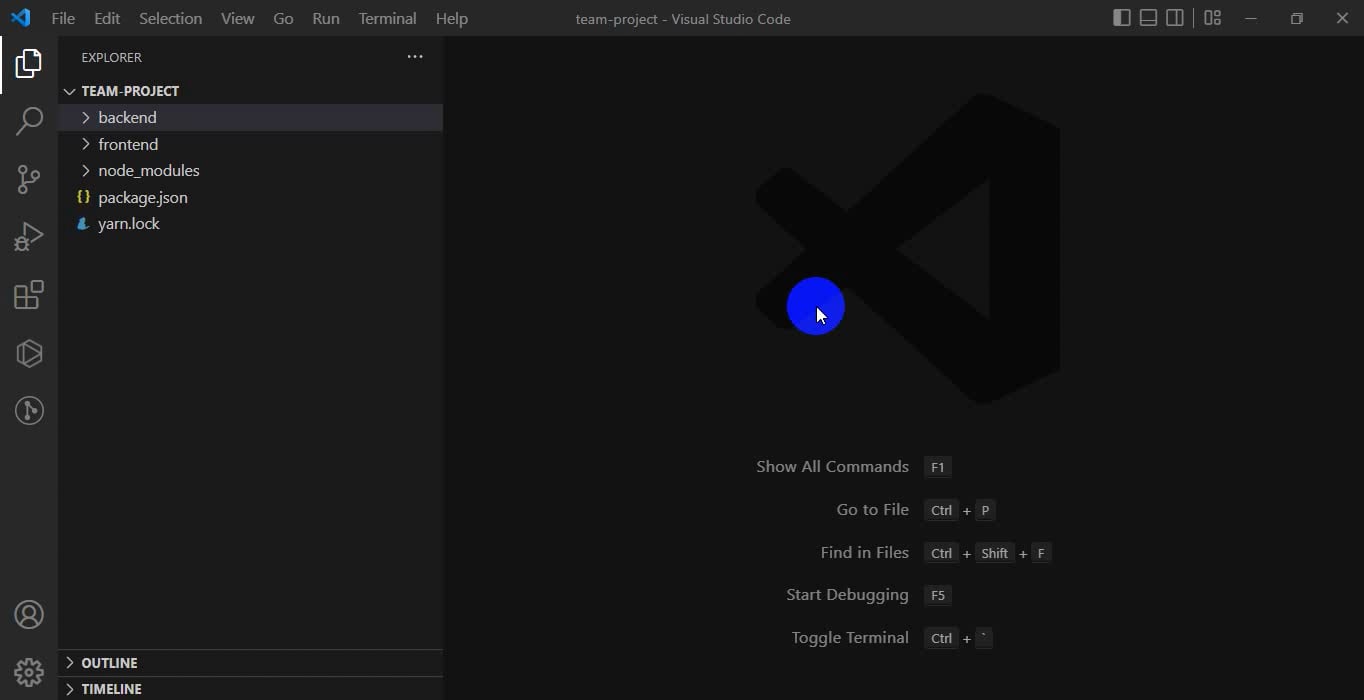
Task: Click the yarn.lock file icon
Action: 83,224
